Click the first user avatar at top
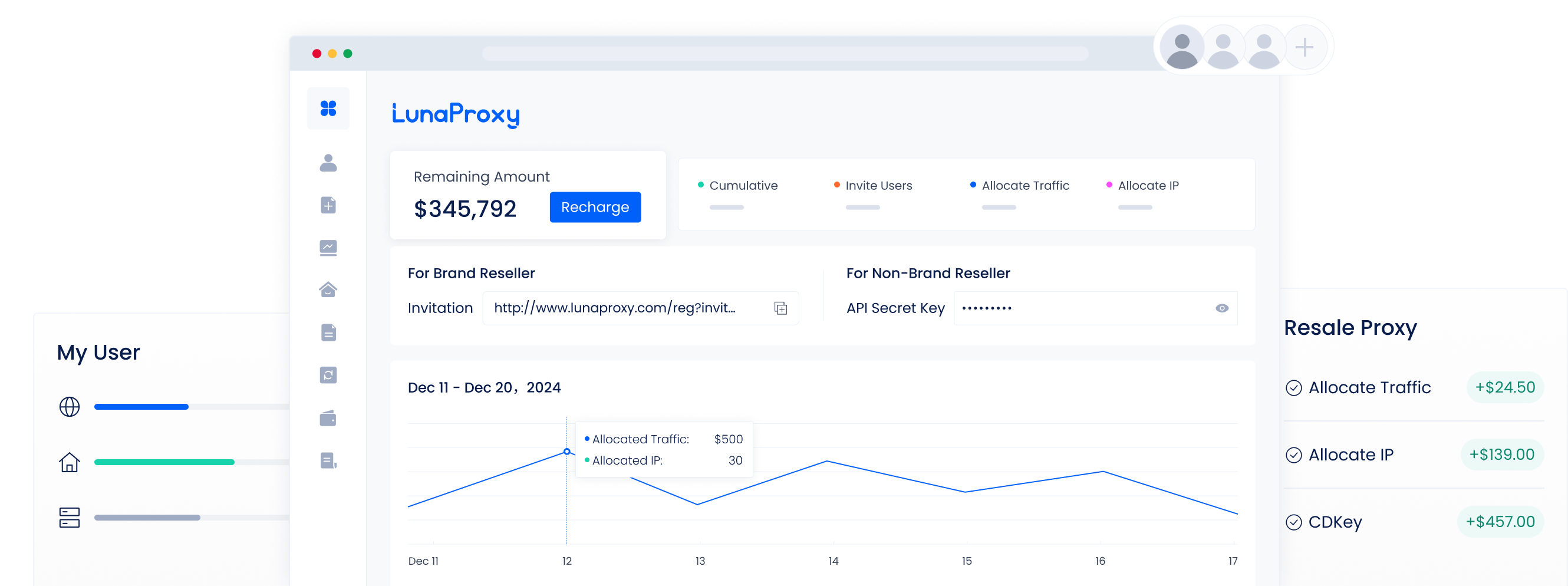This screenshot has width=1568, height=586. [x=1181, y=47]
